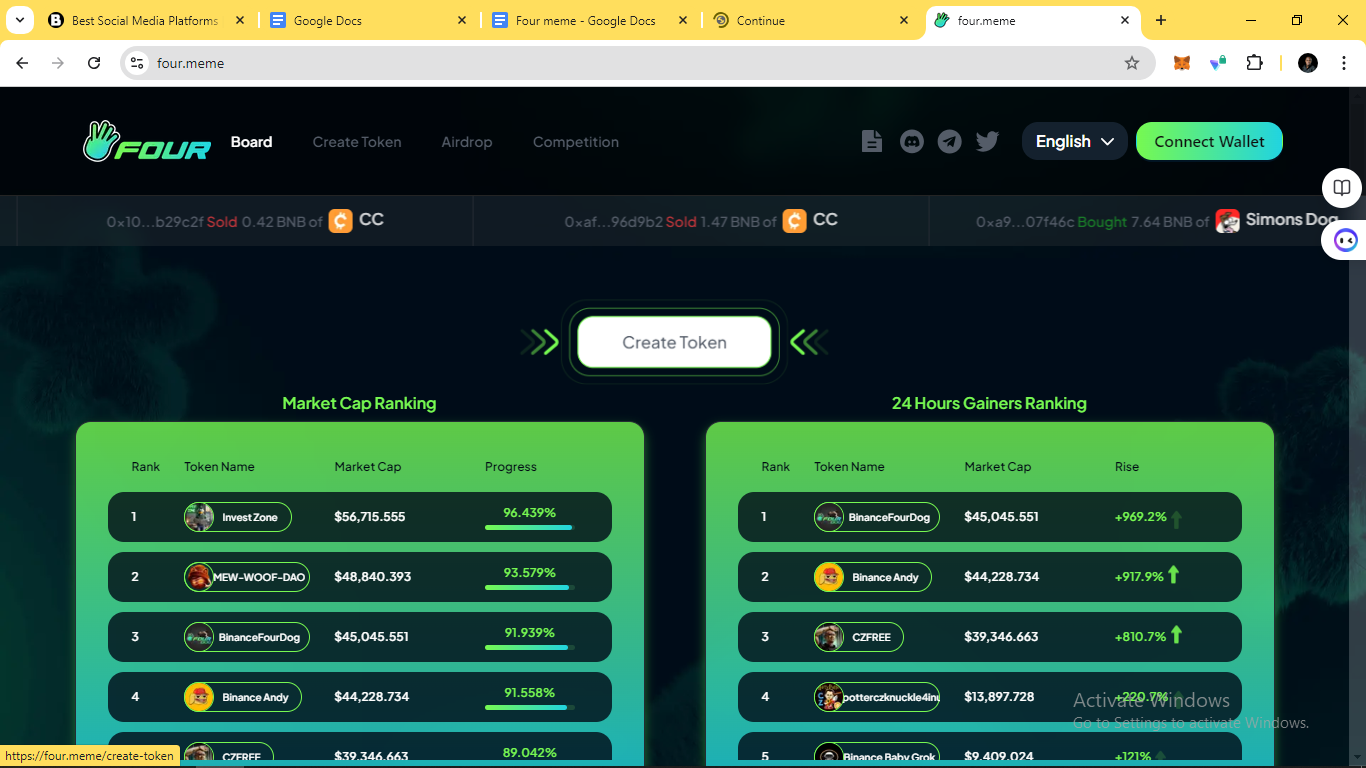The width and height of the screenshot is (1366, 768).
Task: Open the Discord icon link
Action: (x=912, y=141)
